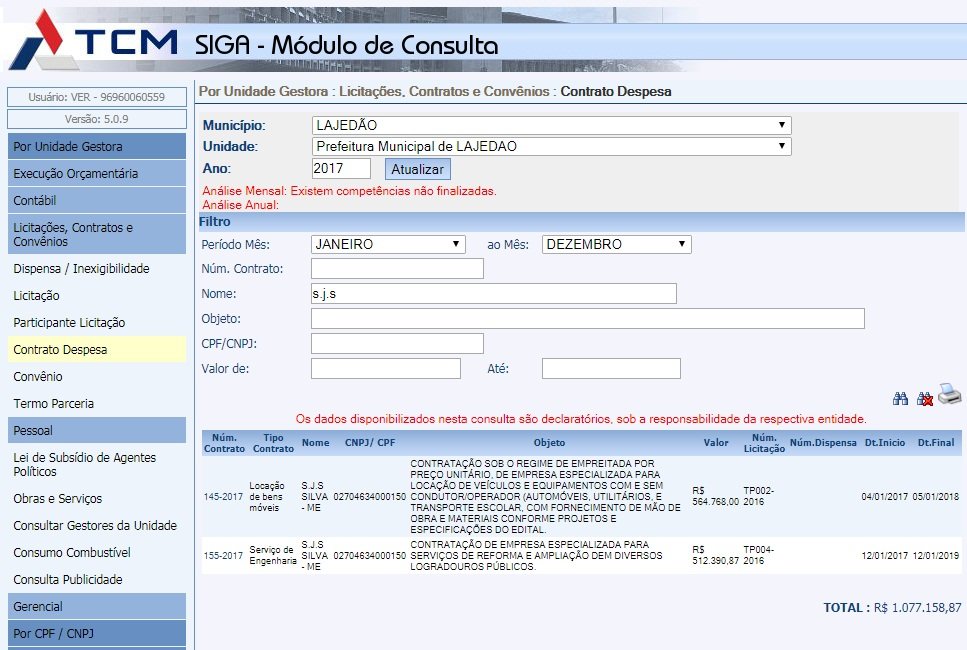The height and width of the screenshot is (650, 967).
Task: Expand the Pessoal section
Action: coord(34,430)
